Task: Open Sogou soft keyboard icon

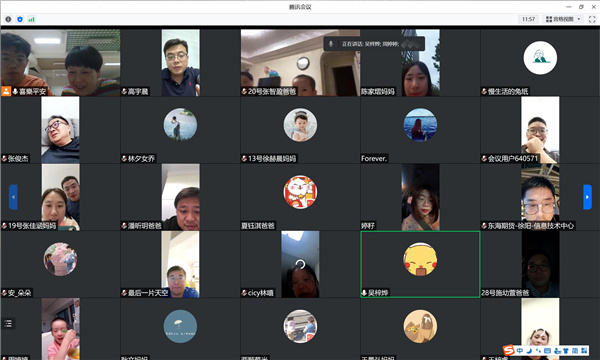Action: tap(548, 350)
